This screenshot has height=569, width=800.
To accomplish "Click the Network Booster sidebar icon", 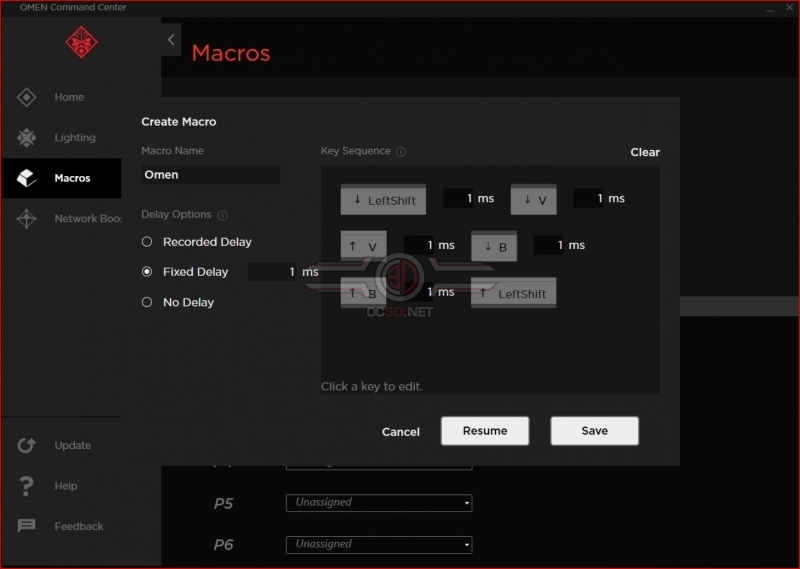I will click(x=27, y=218).
